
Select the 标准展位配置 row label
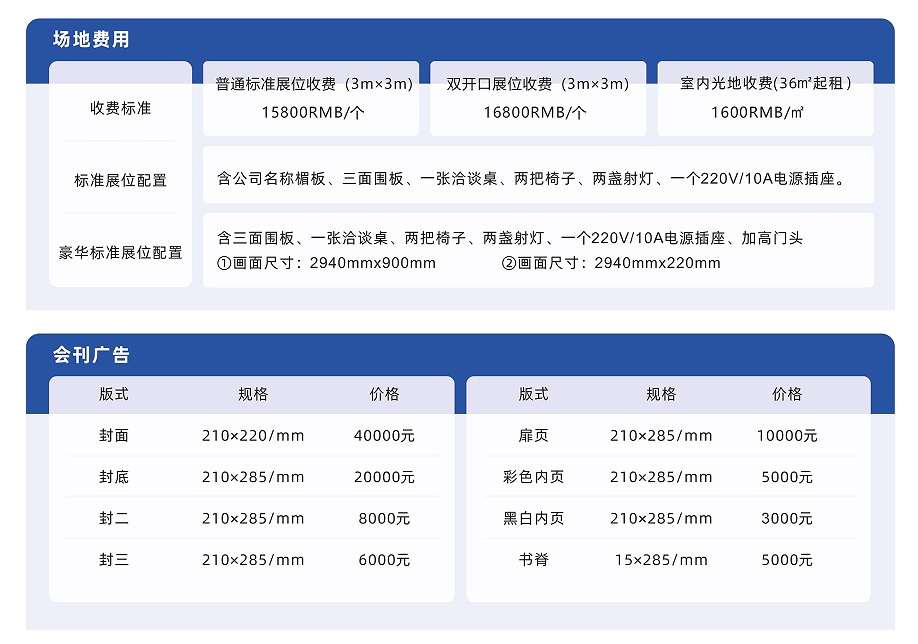pyautogui.click(x=120, y=181)
